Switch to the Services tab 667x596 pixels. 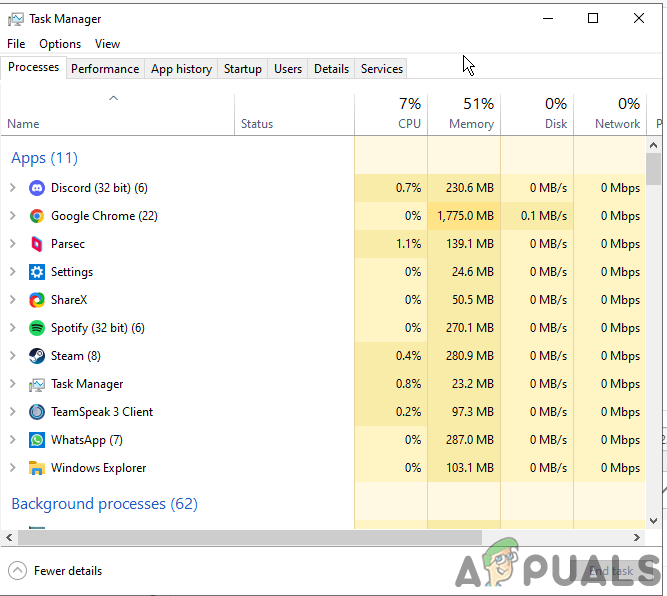coord(382,69)
